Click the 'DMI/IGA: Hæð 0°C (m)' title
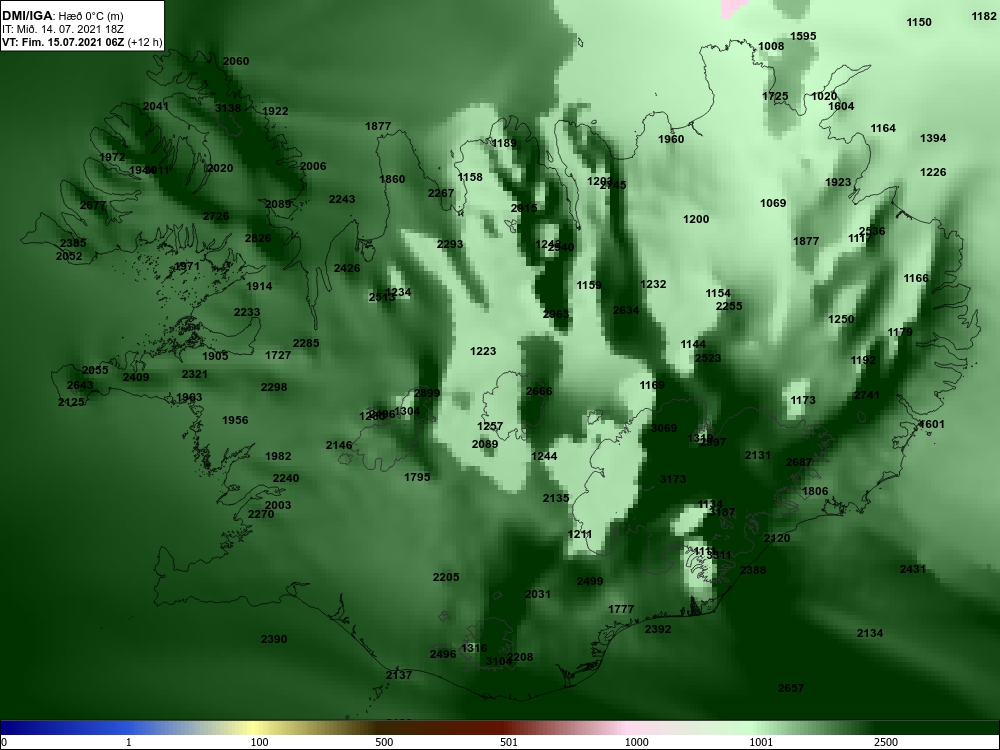This screenshot has width=1000, height=750. (x=62, y=16)
